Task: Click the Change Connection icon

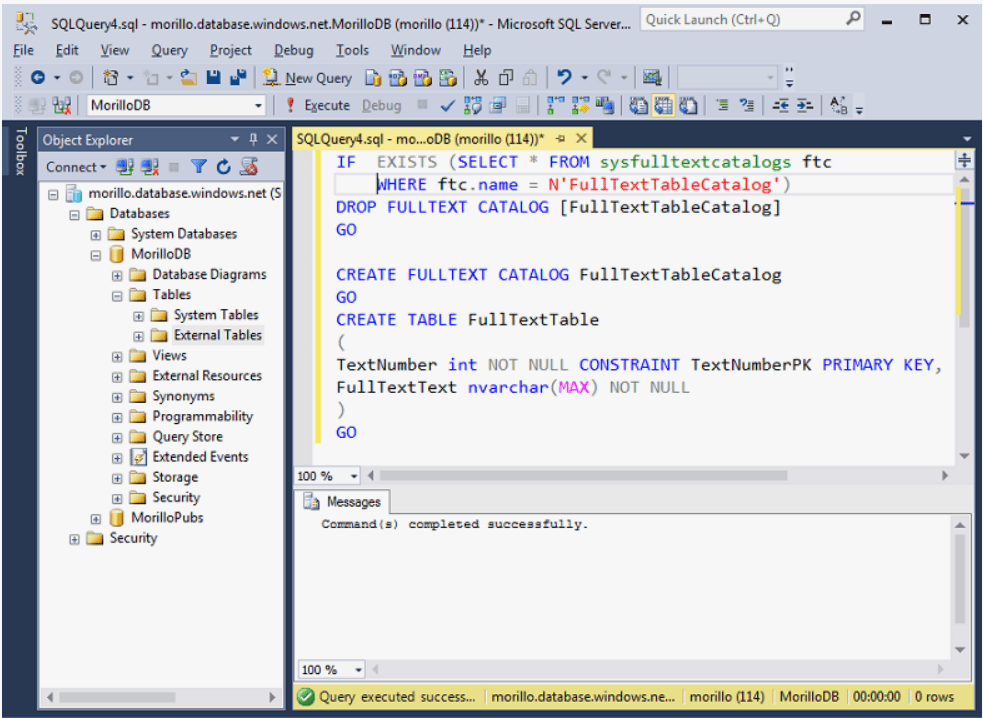Action: pos(62,105)
